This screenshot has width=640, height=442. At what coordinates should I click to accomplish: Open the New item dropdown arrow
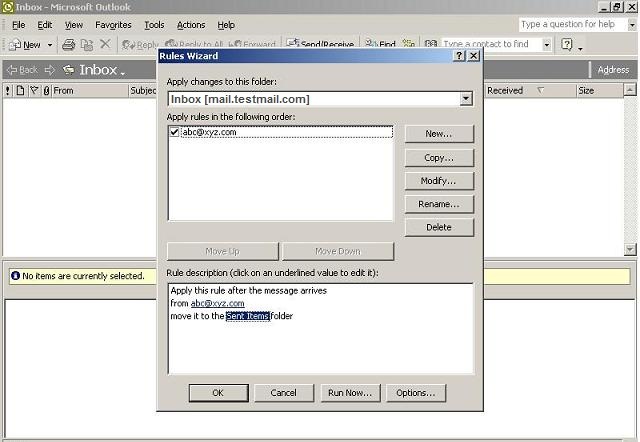click(50, 45)
